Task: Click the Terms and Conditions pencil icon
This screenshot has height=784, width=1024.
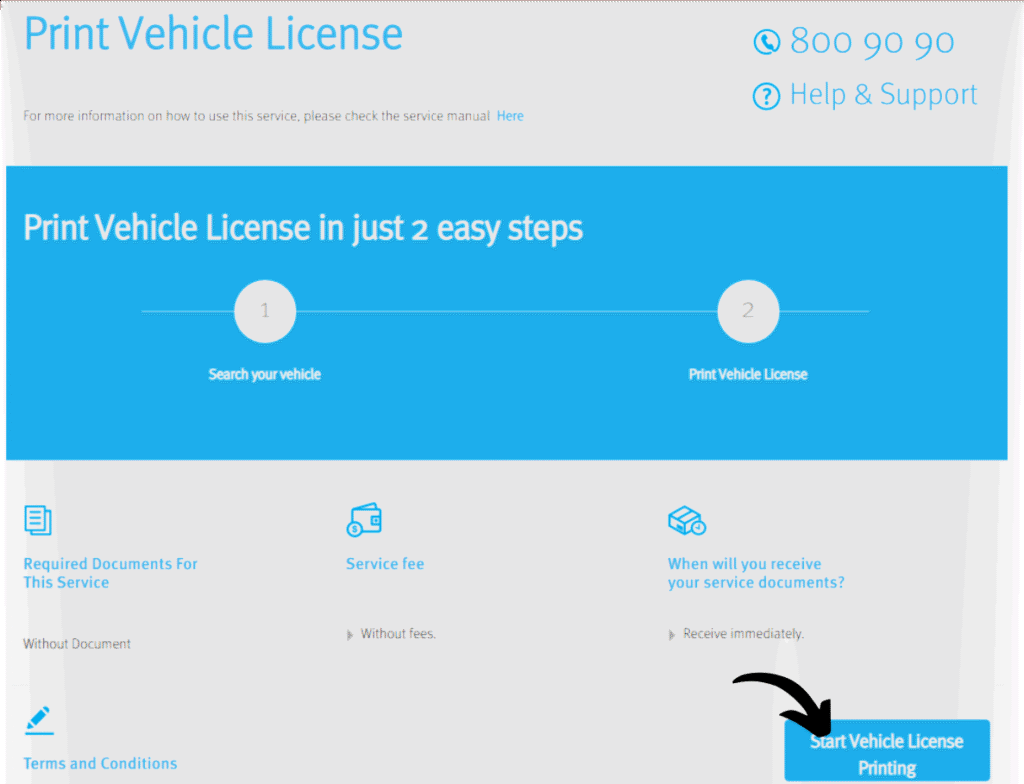Action: (39, 720)
